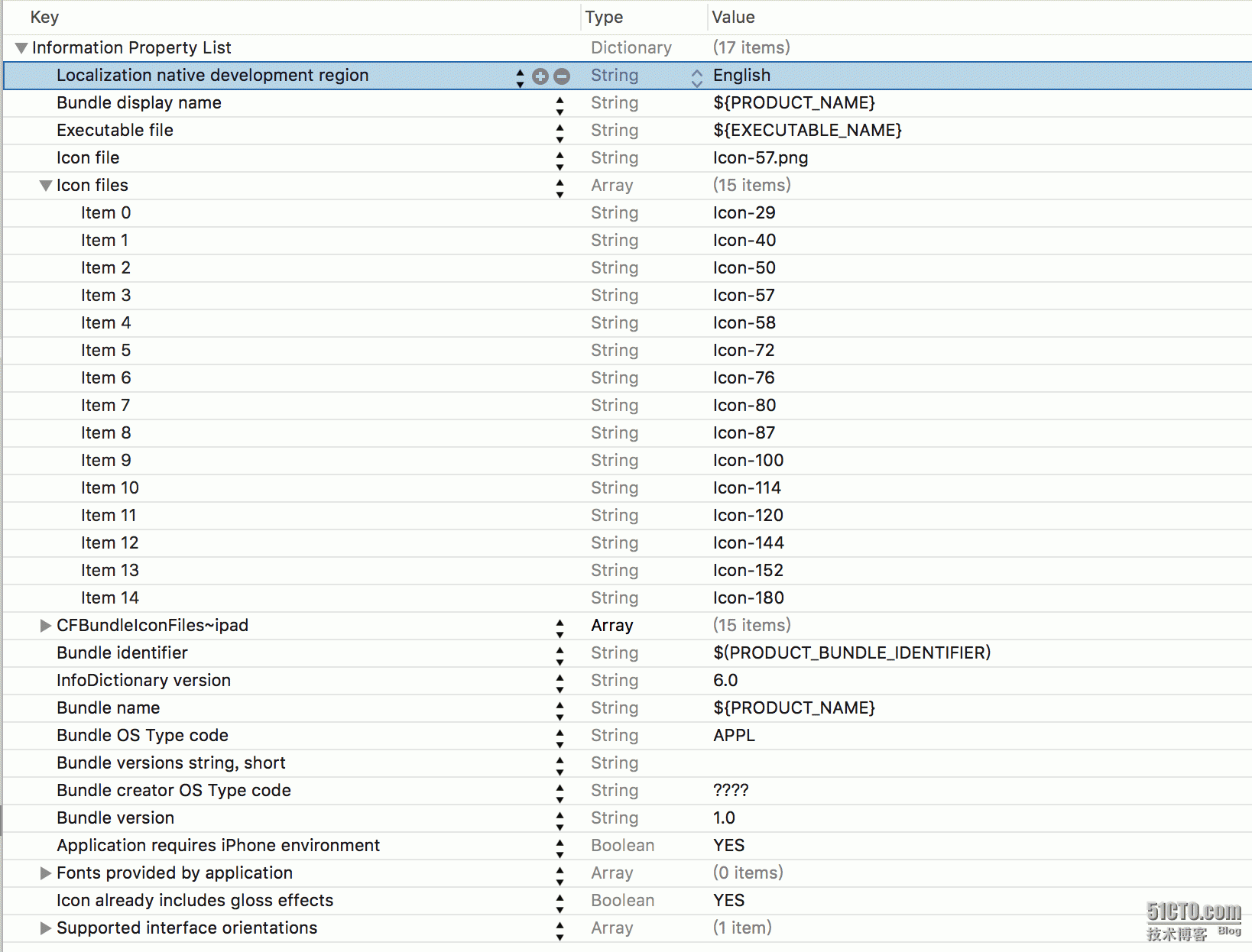Select the Item 3 row

tap(627, 296)
